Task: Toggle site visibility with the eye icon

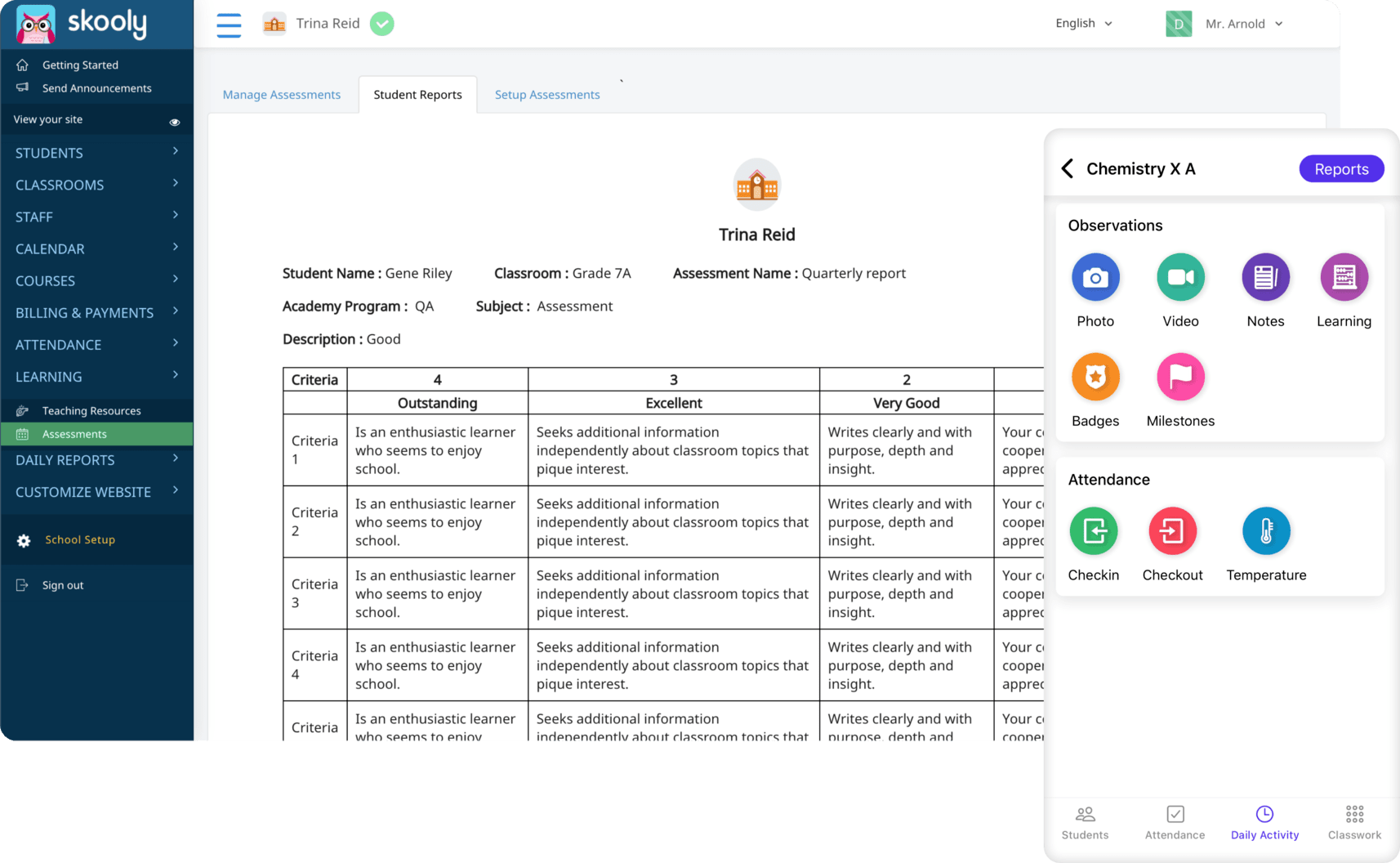Action: point(175,121)
